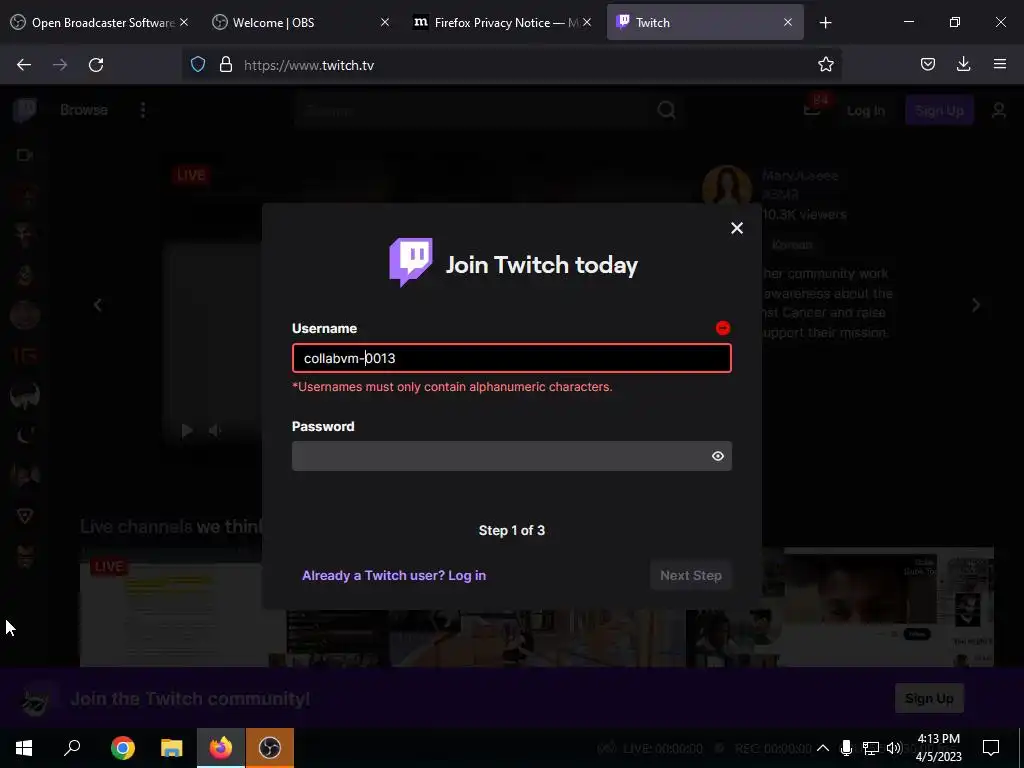Click the Twitch search field

pos(473,110)
